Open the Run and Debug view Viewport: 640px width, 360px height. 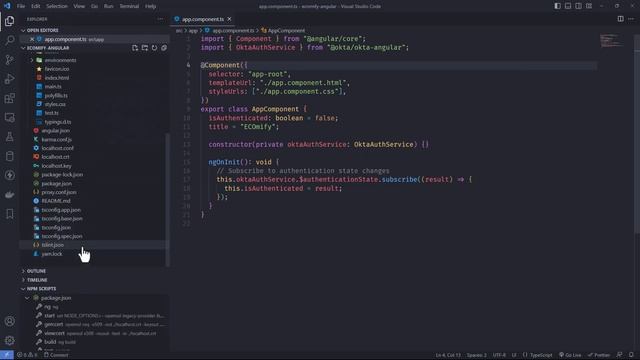pos(9,79)
